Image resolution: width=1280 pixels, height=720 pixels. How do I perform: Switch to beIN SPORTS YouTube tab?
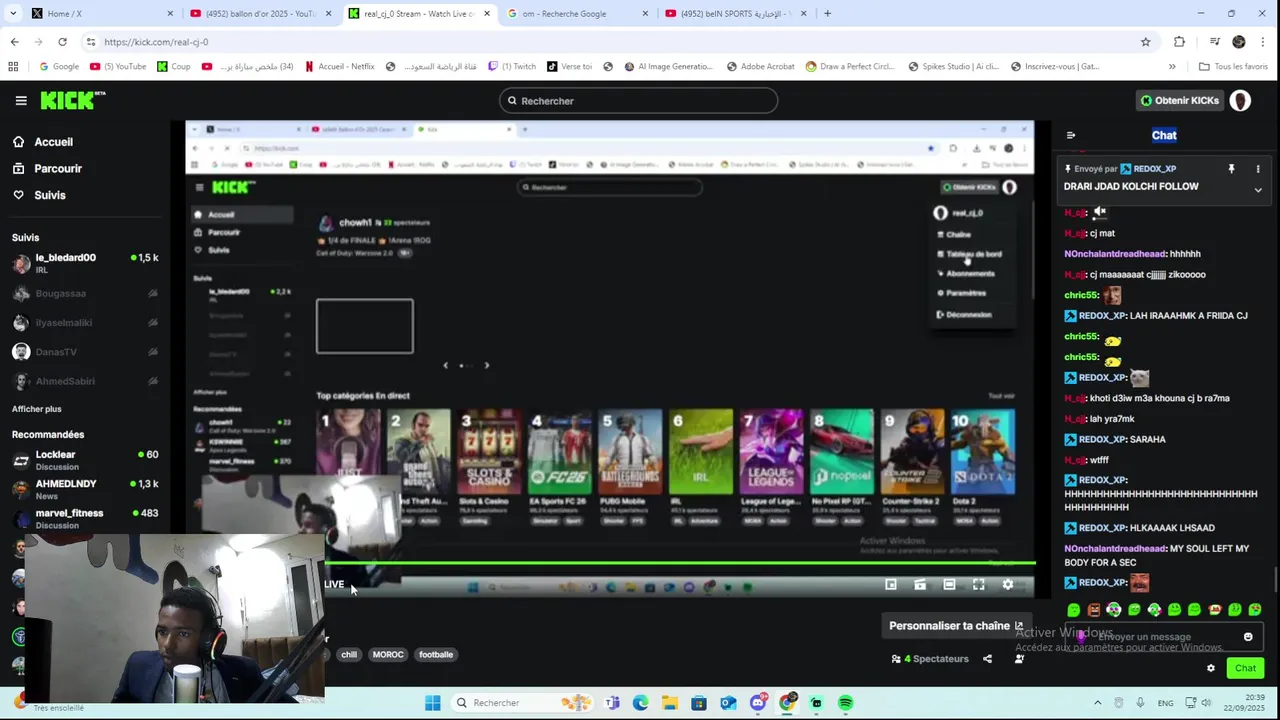736,14
